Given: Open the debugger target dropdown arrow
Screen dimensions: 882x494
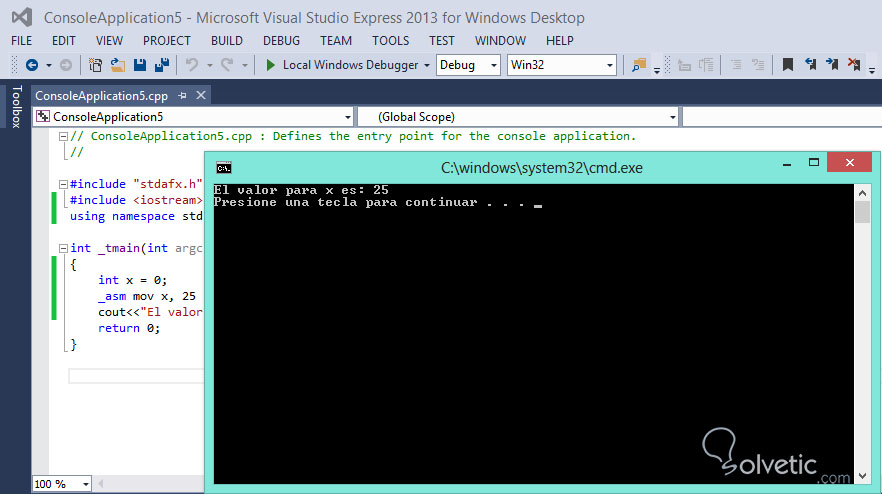Looking at the screenshot, I should tap(427, 66).
